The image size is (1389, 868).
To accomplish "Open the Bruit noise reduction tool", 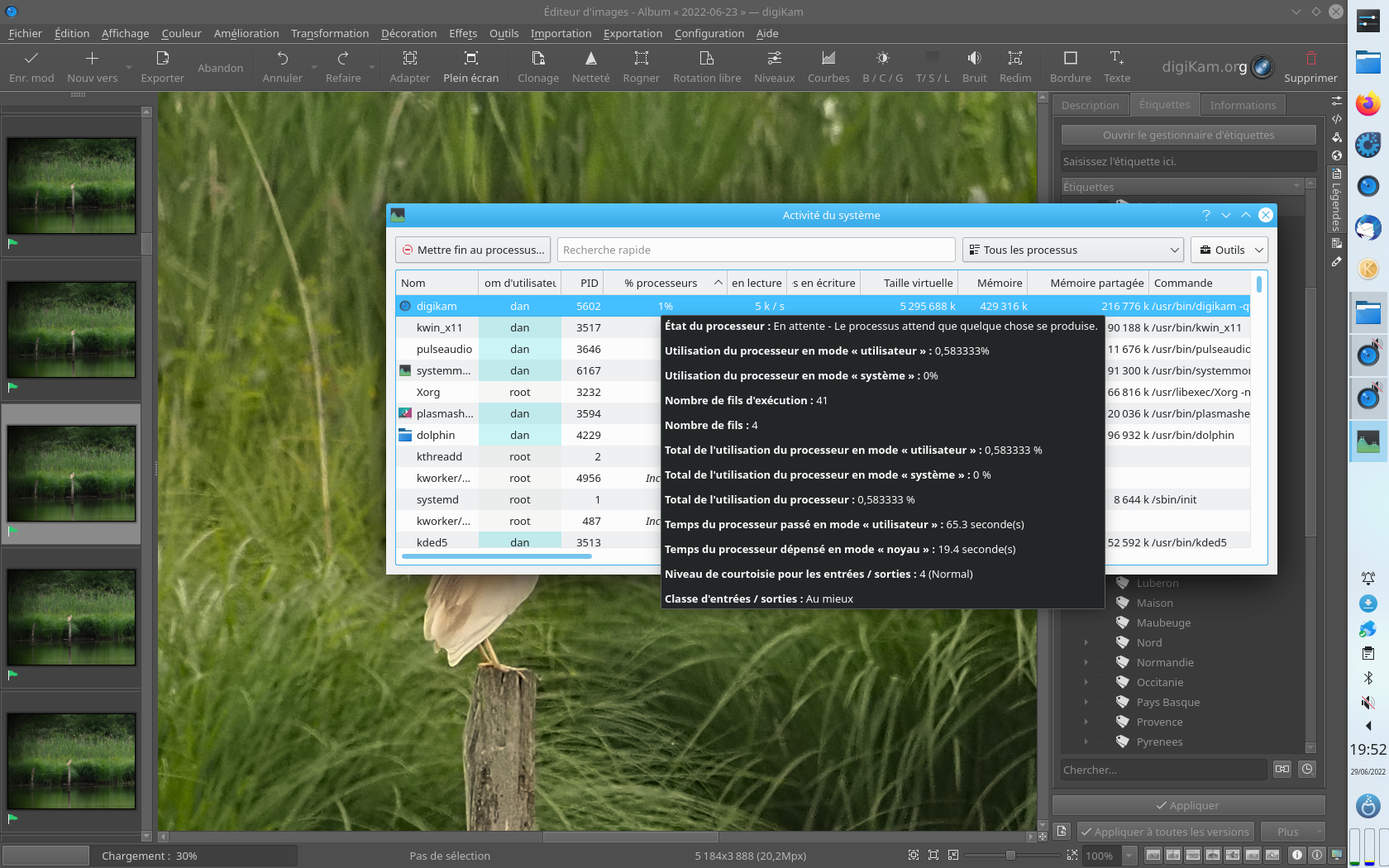I will [x=975, y=67].
